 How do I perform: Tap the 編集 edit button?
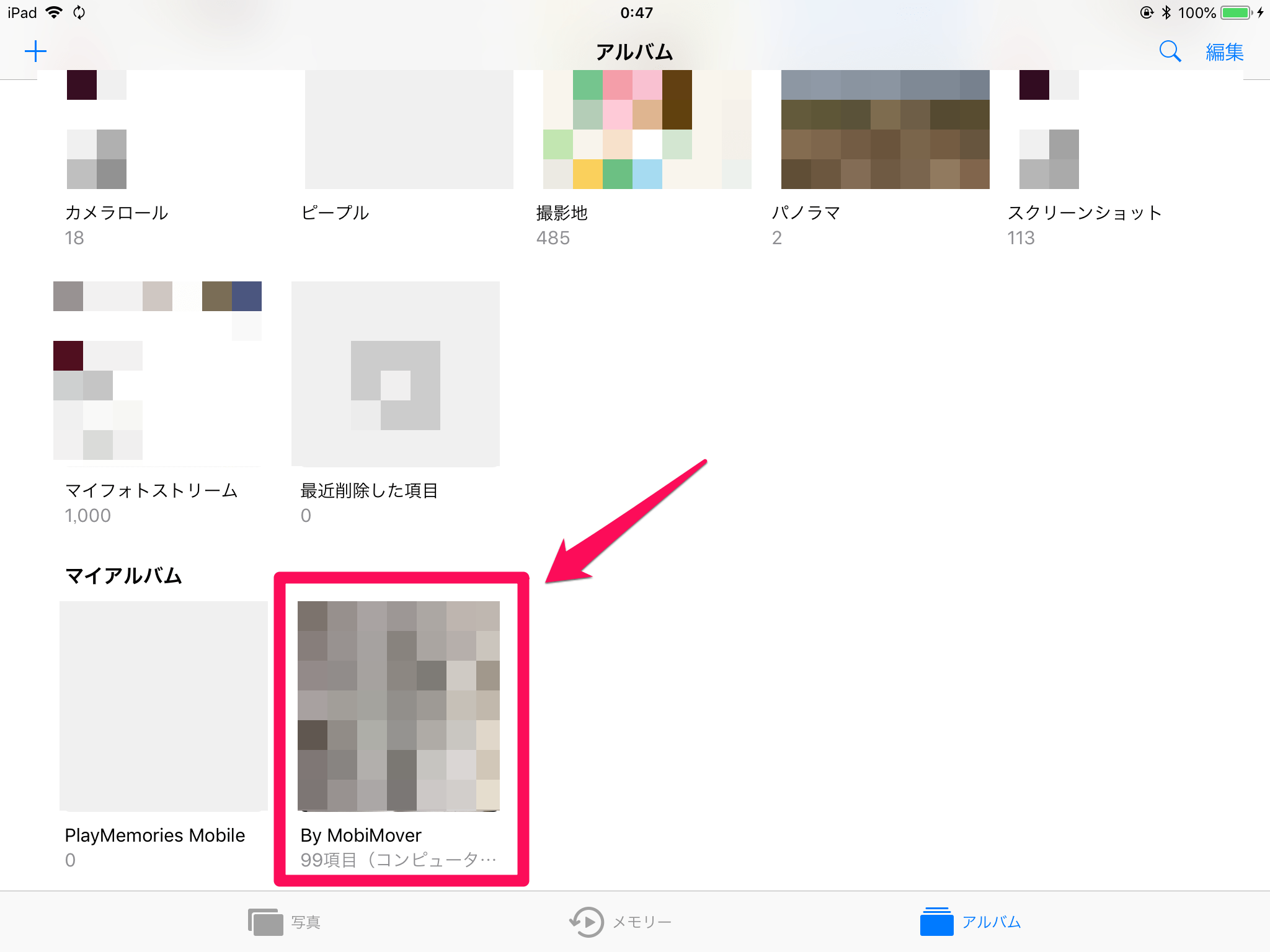[x=1224, y=52]
